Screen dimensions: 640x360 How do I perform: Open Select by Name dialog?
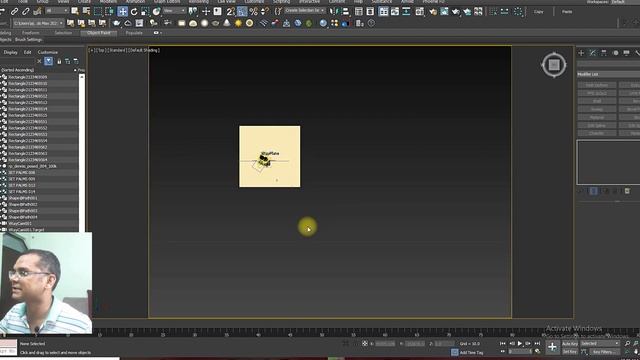86,11
